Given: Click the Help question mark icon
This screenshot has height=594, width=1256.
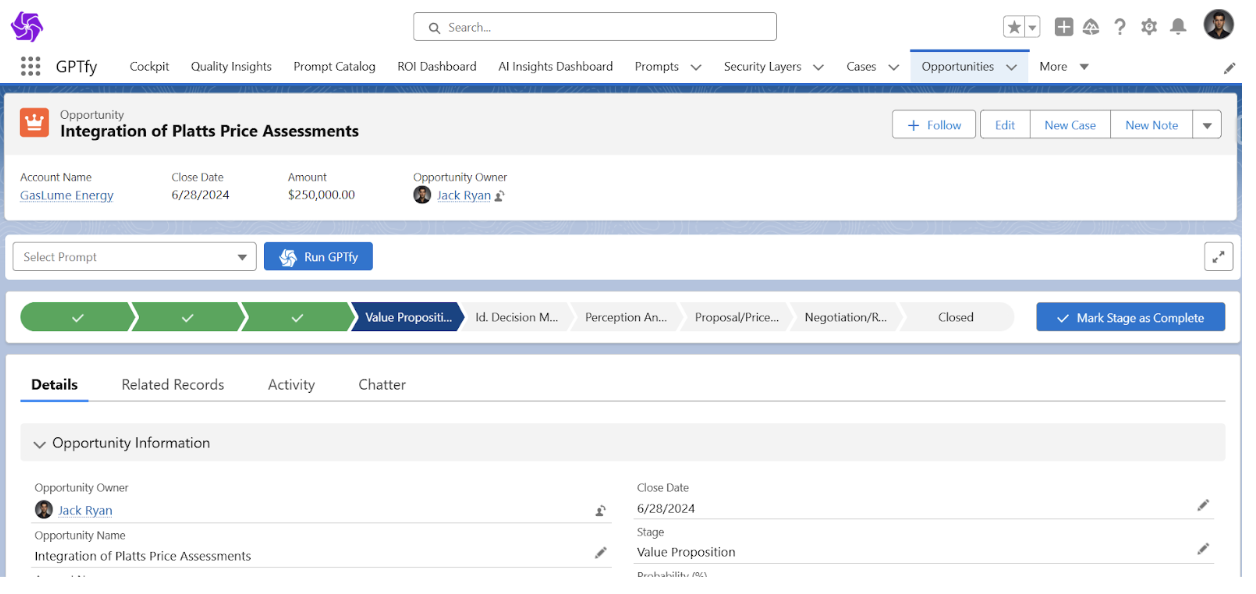Looking at the screenshot, I should [1120, 26].
